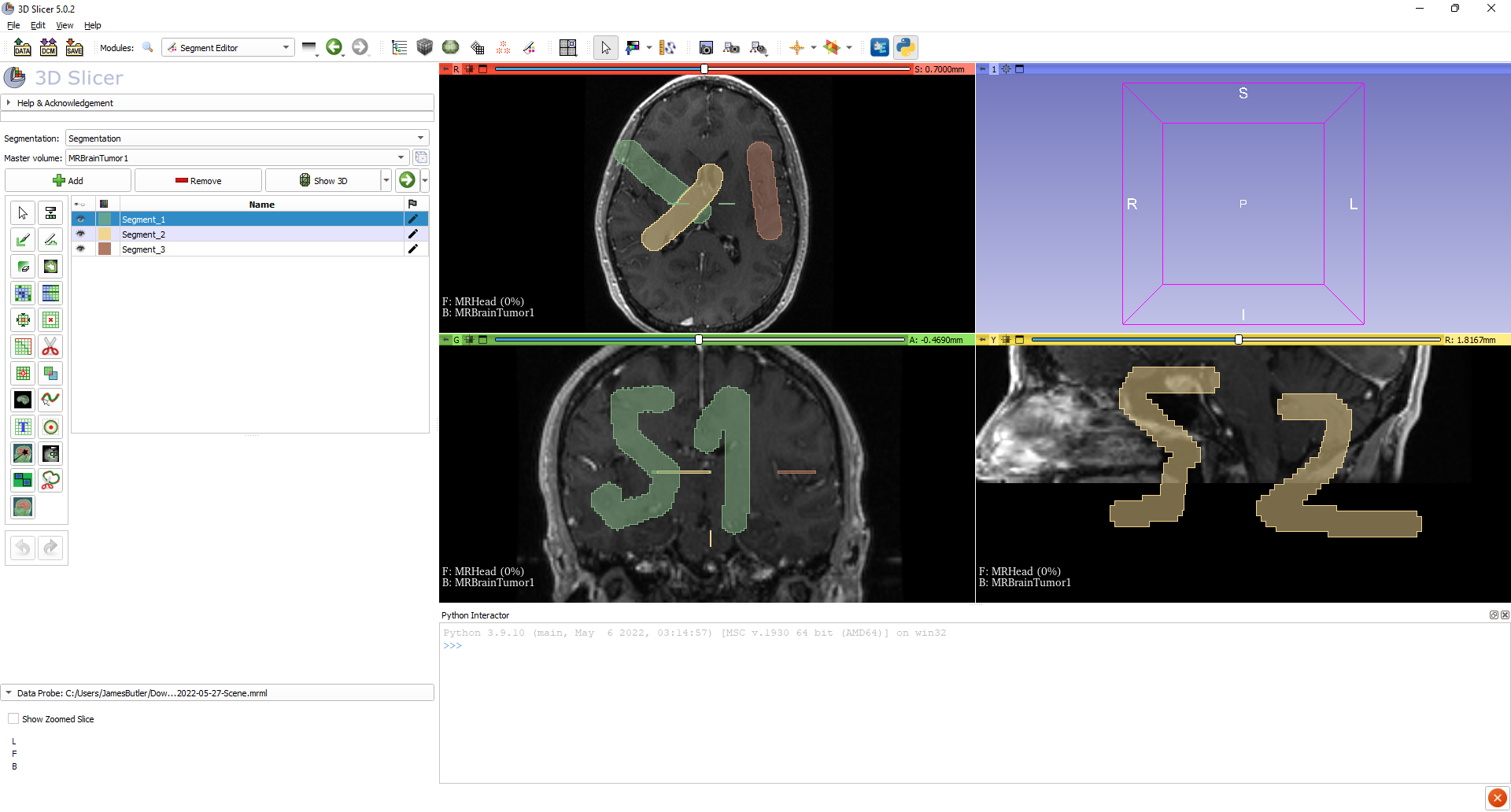Click the SAVE scene icon

click(x=74, y=48)
